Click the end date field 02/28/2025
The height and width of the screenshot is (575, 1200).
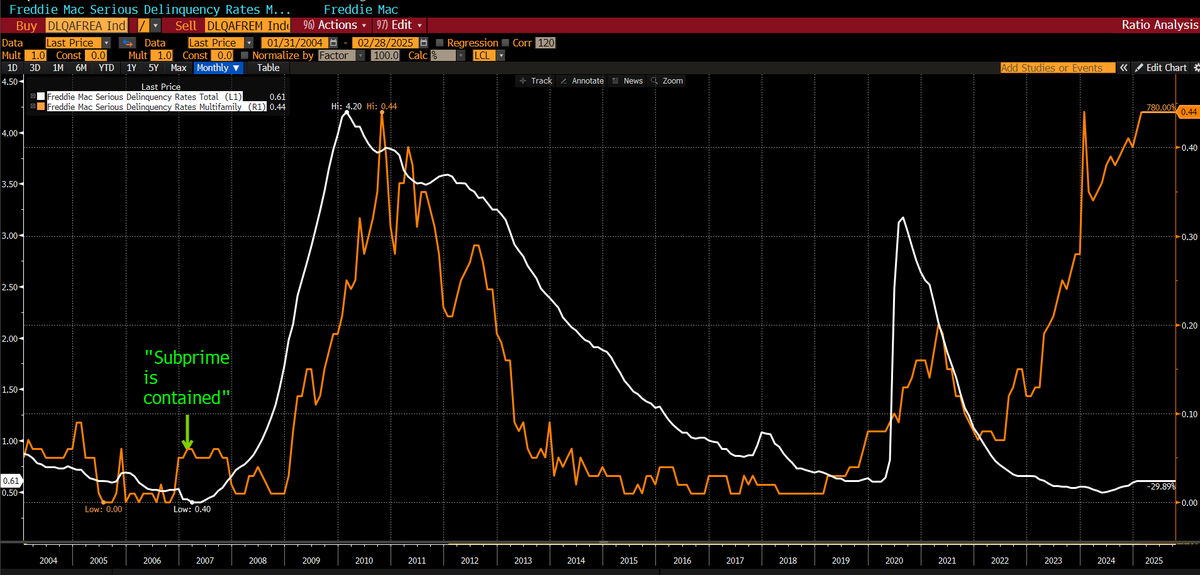pyautogui.click(x=385, y=43)
